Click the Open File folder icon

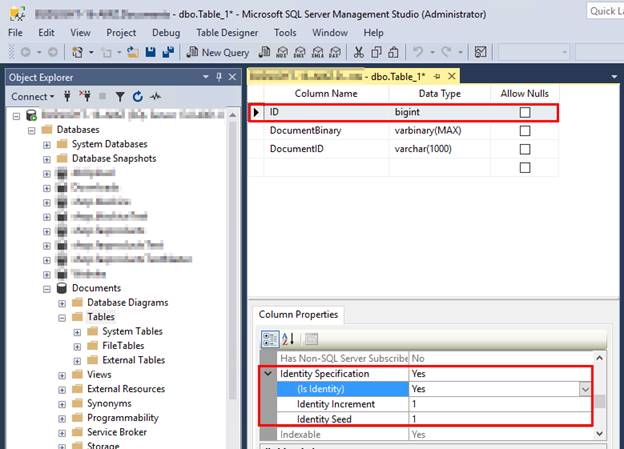[x=133, y=52]
